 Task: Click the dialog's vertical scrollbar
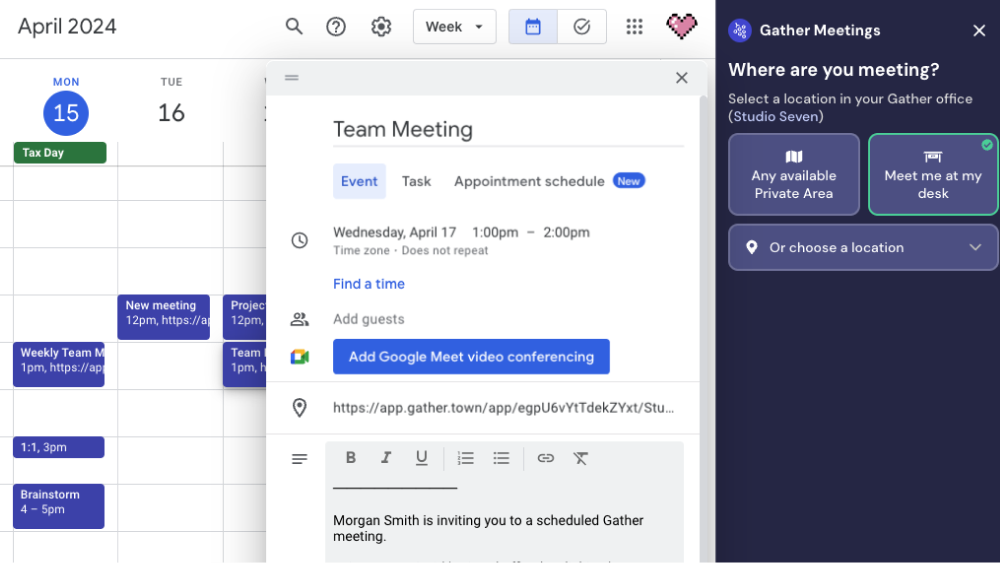click(x=703, y=328)
